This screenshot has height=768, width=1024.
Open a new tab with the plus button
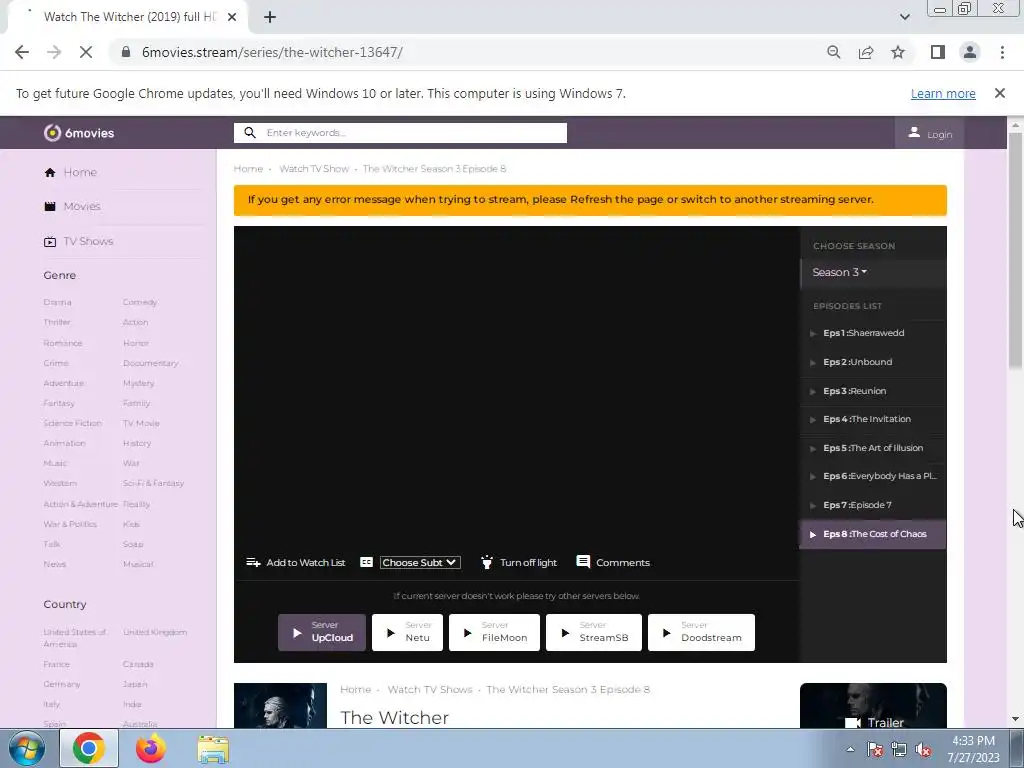tap(270, 17)
